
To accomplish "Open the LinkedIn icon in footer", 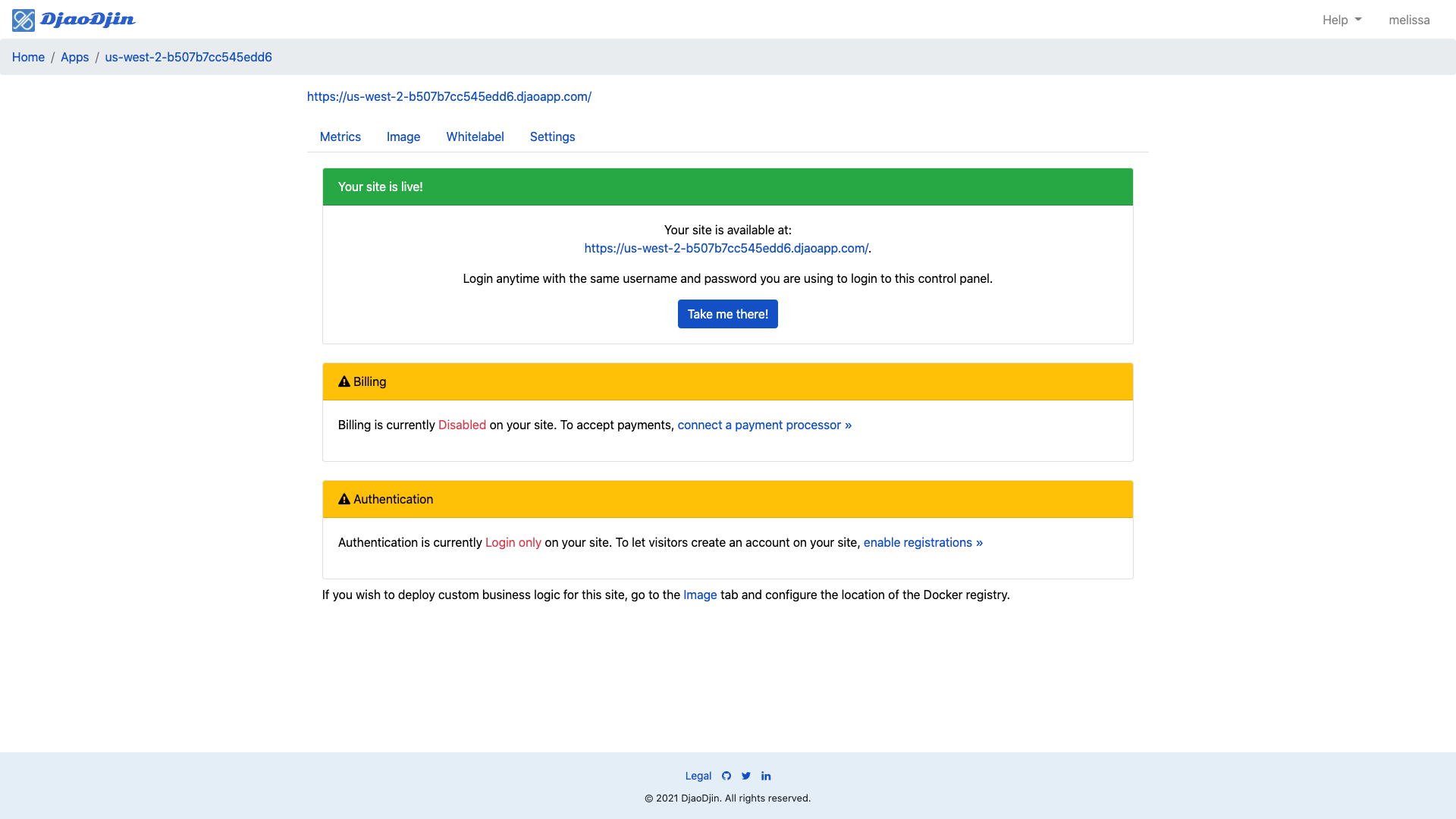I will point(766,776).
